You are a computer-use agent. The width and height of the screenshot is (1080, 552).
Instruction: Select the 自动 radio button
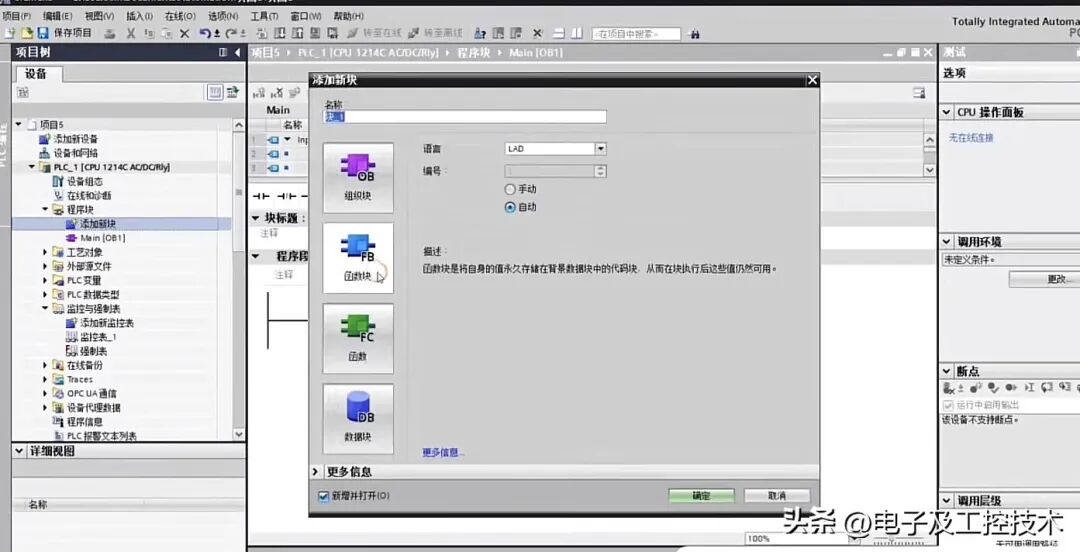tap(511, 207)
